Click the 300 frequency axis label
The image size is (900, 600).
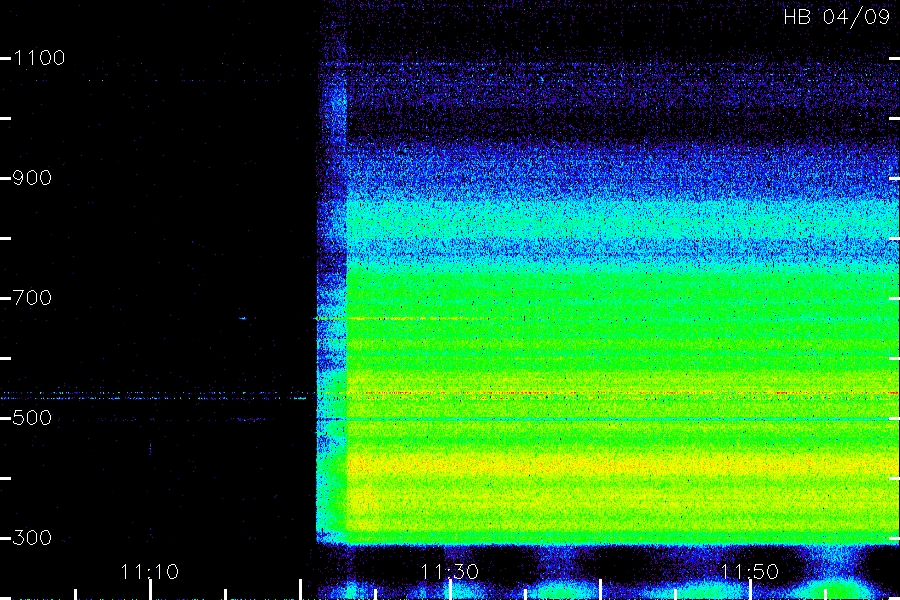coord(32,538)
